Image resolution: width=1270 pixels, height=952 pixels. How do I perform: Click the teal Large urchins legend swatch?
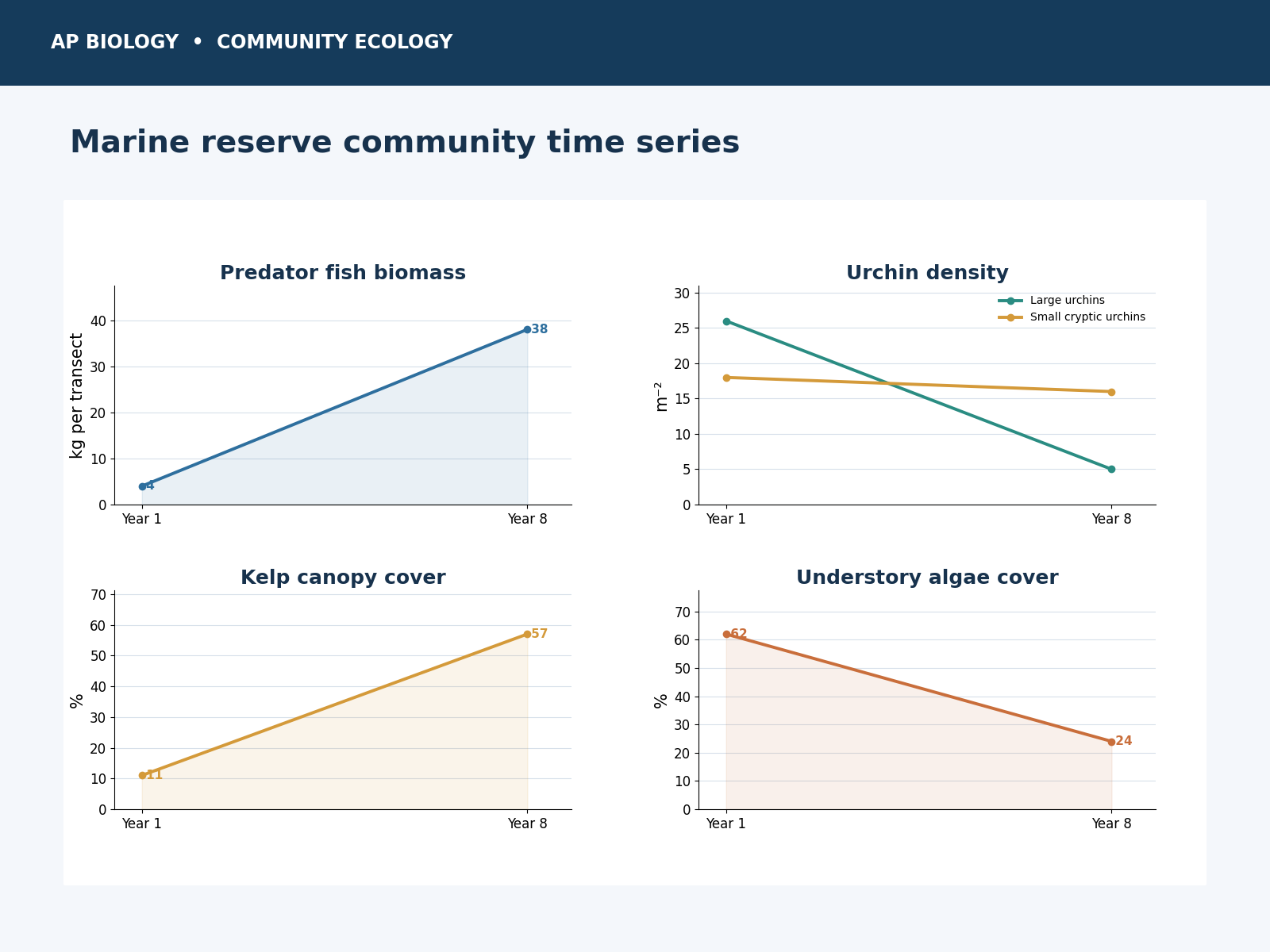(x=1010, y=301)
